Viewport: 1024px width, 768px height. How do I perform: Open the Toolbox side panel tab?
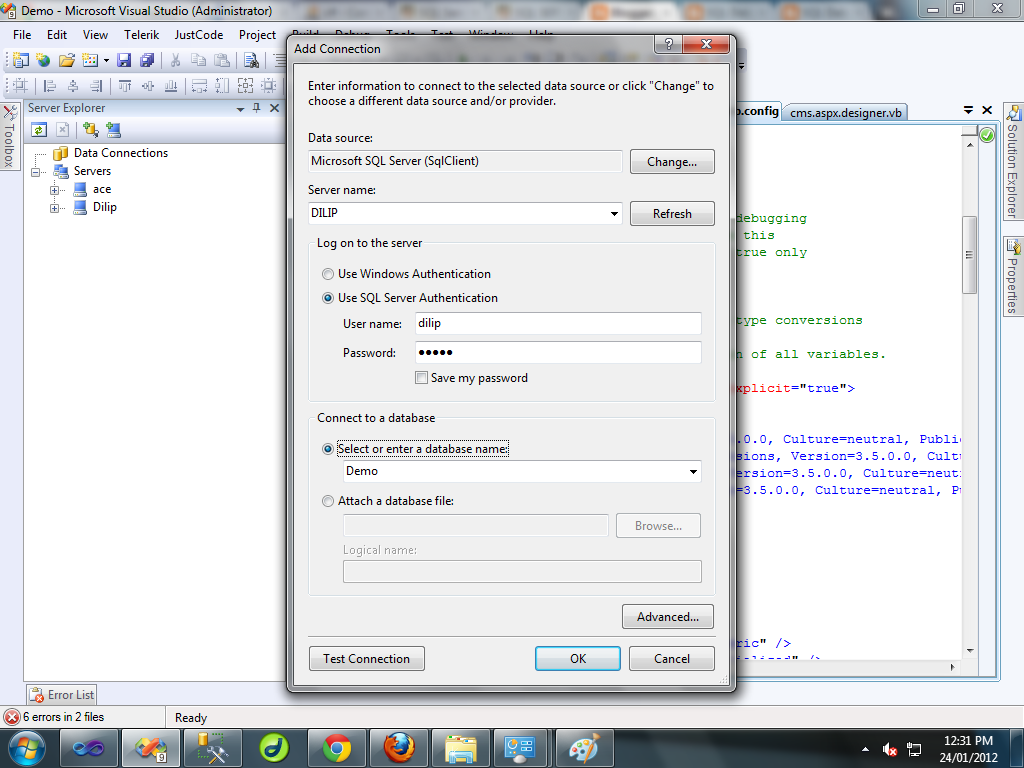[9, 137]
